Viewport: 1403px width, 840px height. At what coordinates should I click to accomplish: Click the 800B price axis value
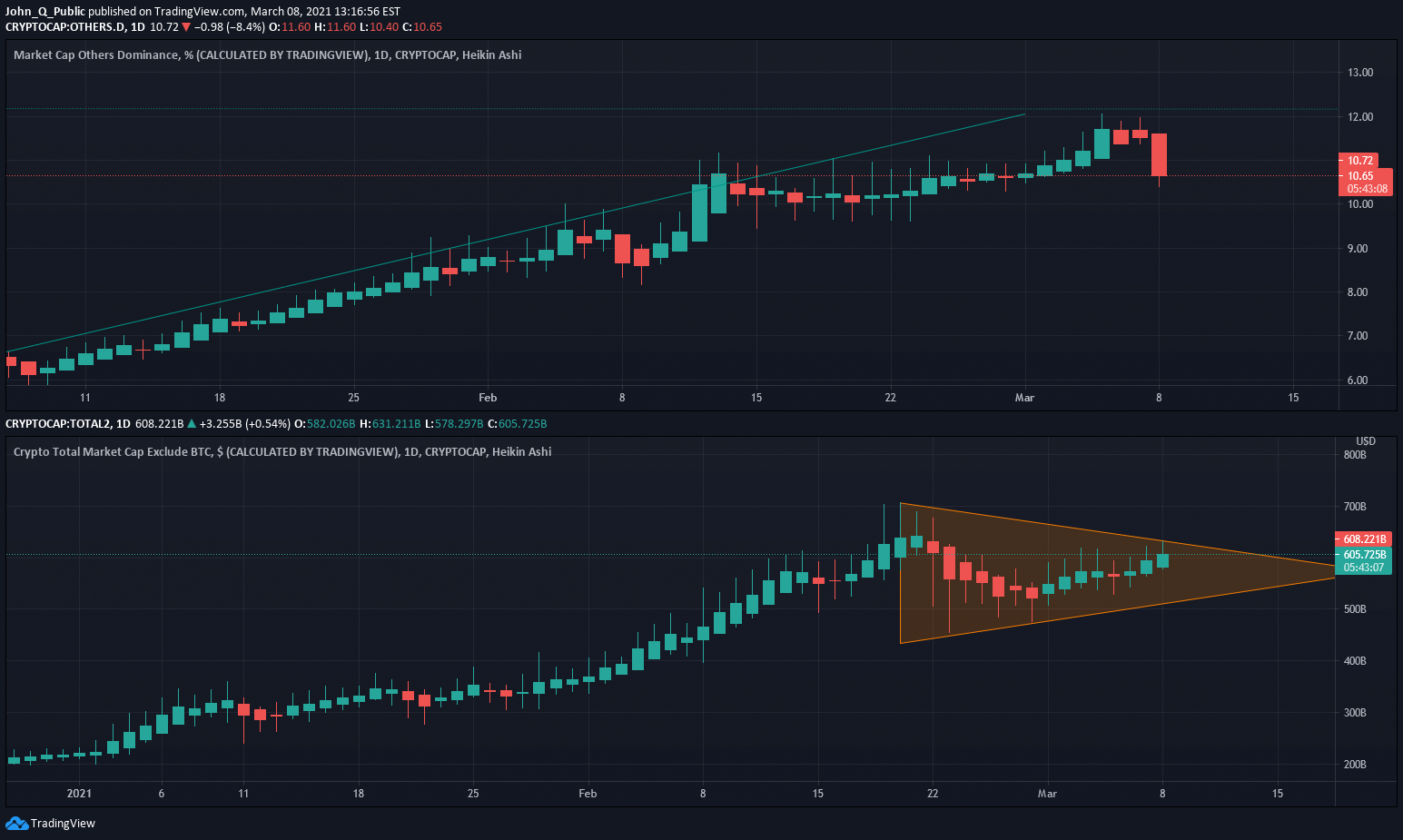click(x=1355, y=455)
